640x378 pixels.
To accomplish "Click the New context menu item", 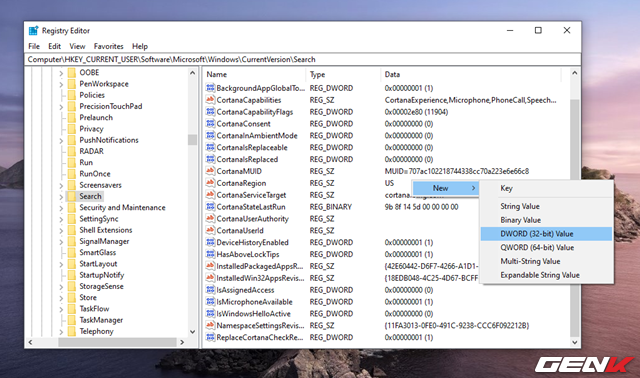I will point(445,188).
